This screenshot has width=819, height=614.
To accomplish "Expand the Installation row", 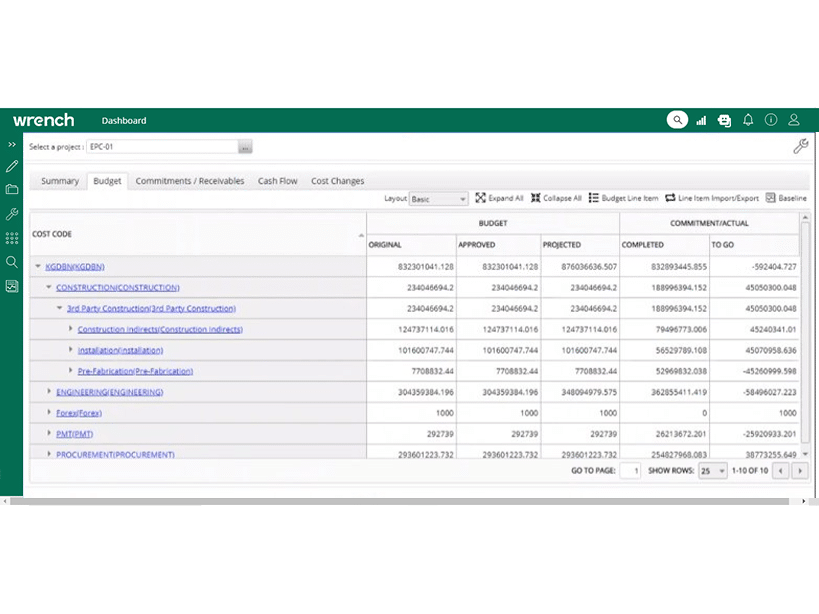I will tap(71, 350).
